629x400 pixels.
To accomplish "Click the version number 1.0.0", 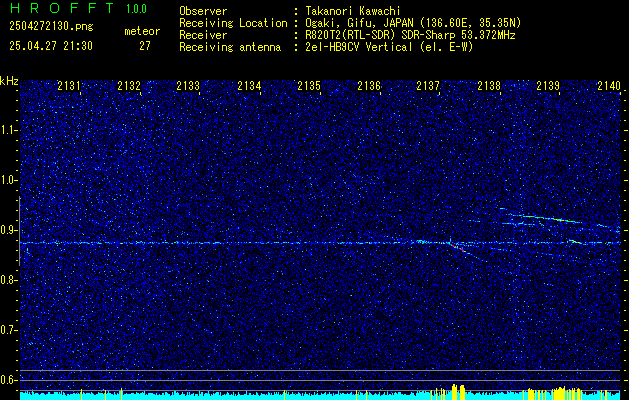I will pos(136,8).
